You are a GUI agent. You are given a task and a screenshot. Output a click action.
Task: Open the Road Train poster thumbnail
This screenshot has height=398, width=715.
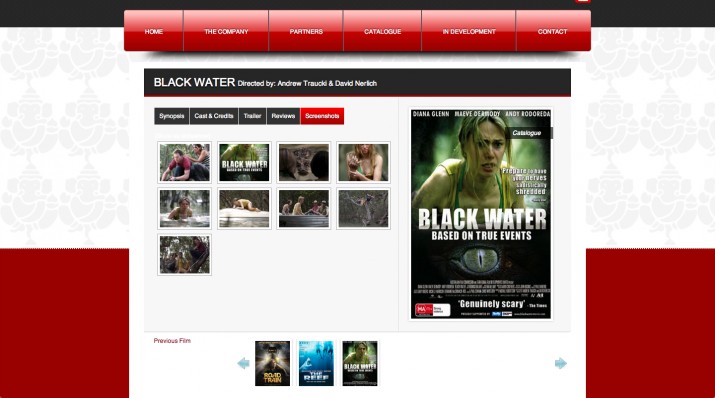(x=272, y=363)
